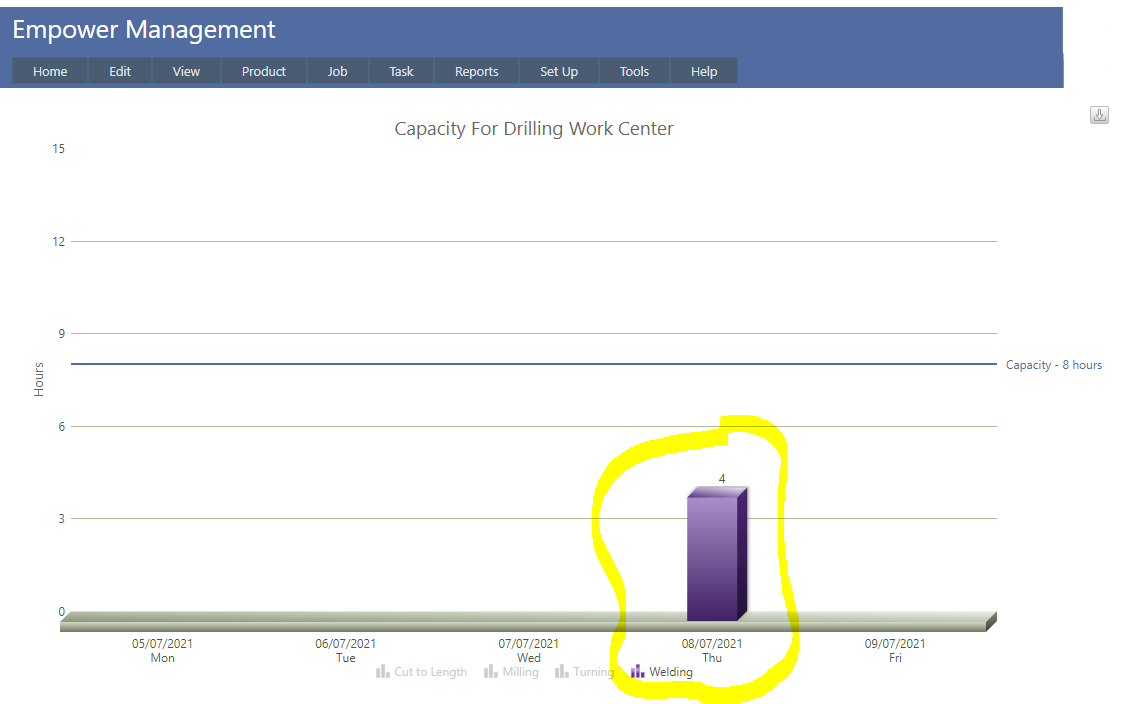Open the Edit menu

120,72
